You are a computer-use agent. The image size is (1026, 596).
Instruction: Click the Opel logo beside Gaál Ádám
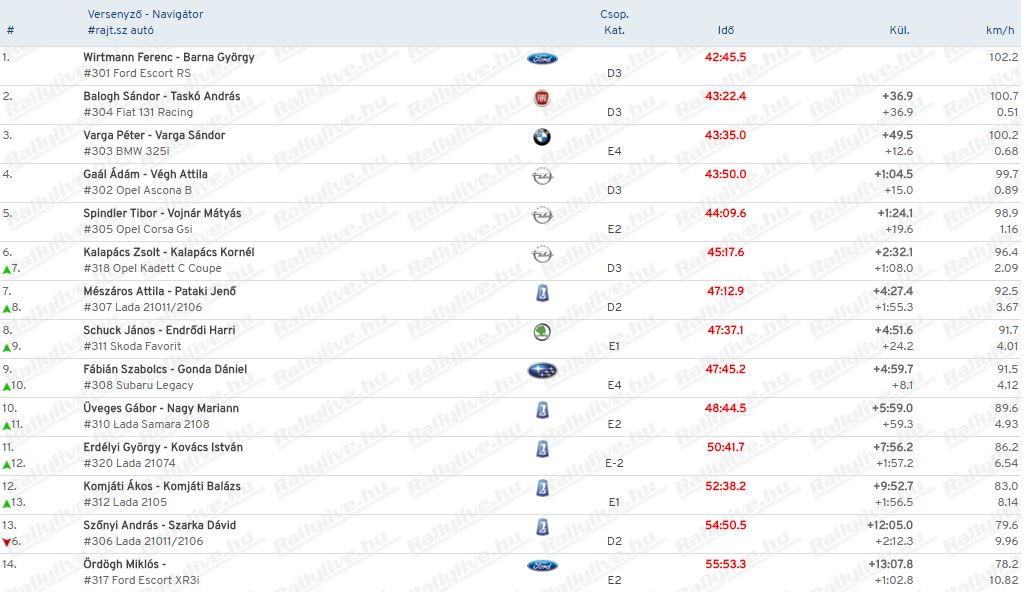pyautogui.click(x=542, y=176)
